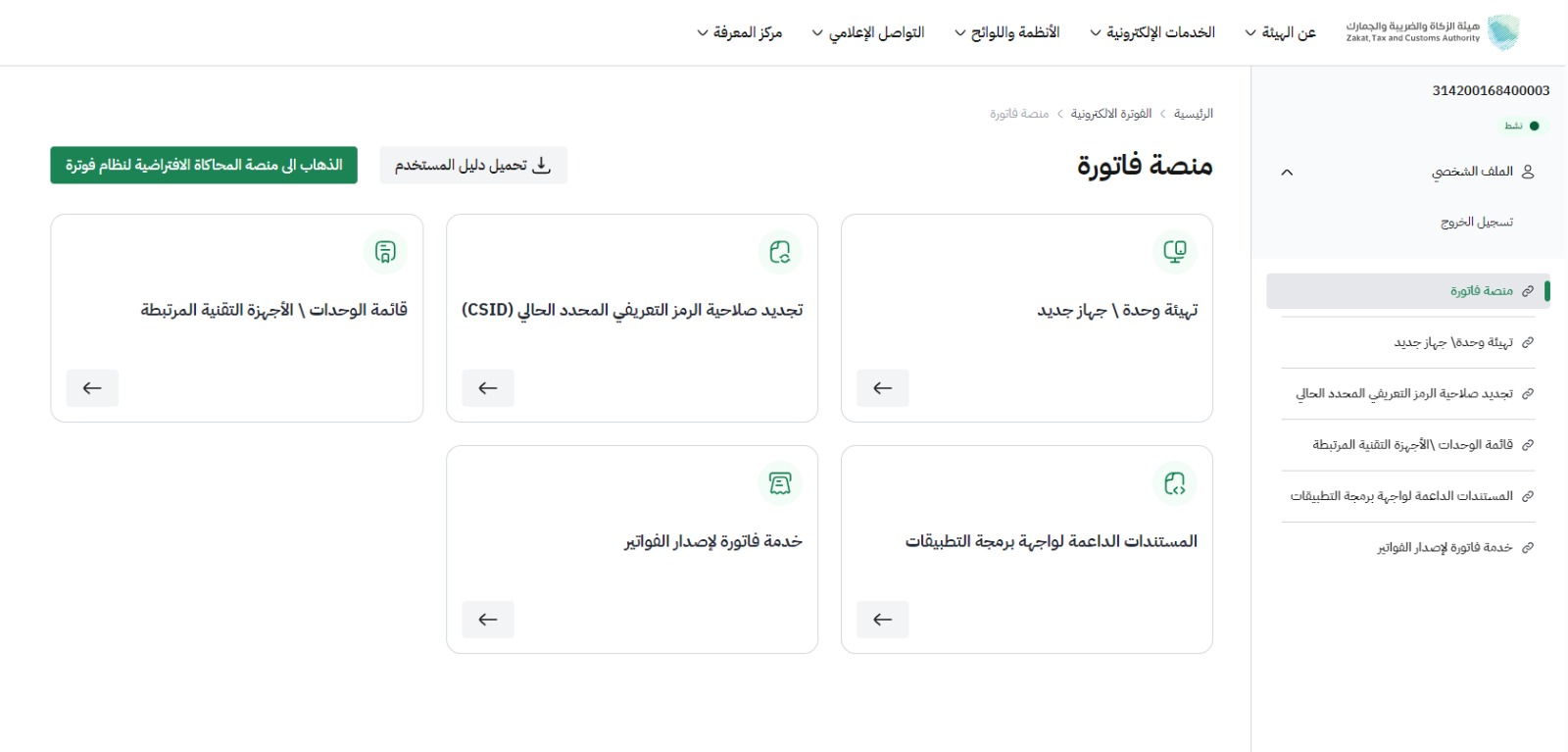This screenshot has height=752, width=1568.
Task: Expand the الخدمات الإلكترونية dropdown menu
Action: 1152,32
